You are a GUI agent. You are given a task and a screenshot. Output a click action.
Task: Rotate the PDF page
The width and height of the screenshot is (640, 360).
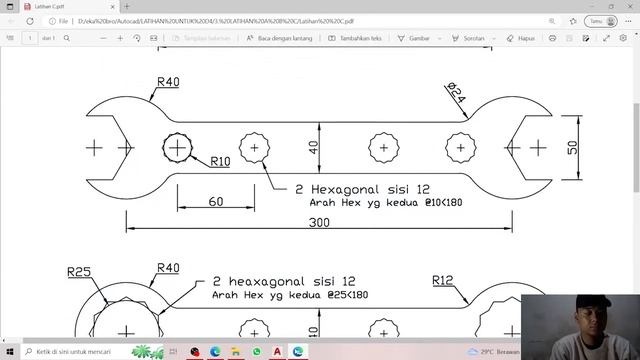[137, 38]
